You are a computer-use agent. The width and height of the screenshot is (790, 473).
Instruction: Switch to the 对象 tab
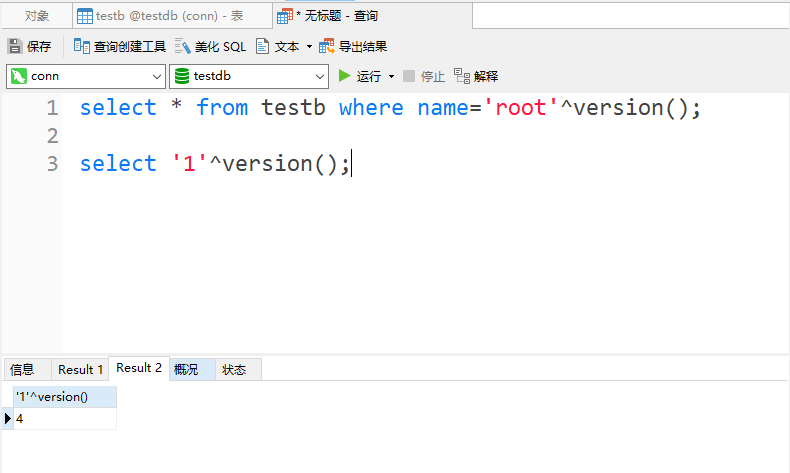(x=37, y=16)
